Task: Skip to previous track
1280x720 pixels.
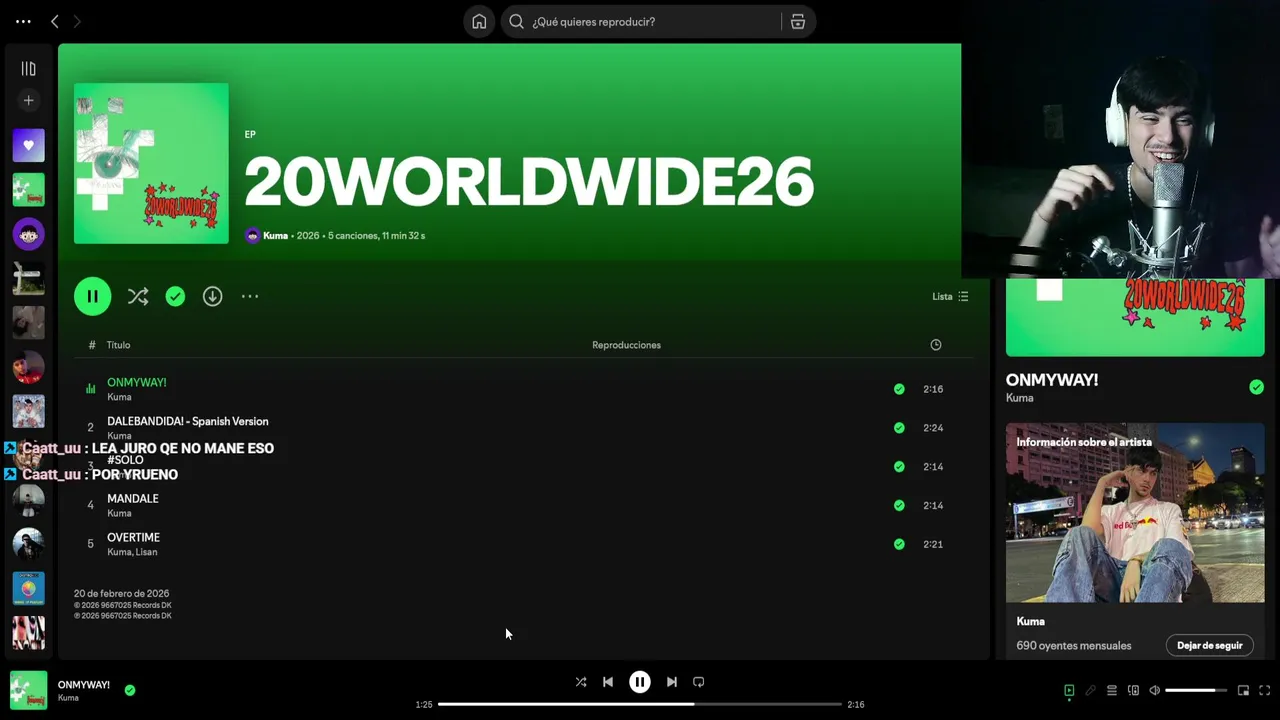Action: (608, 682)
